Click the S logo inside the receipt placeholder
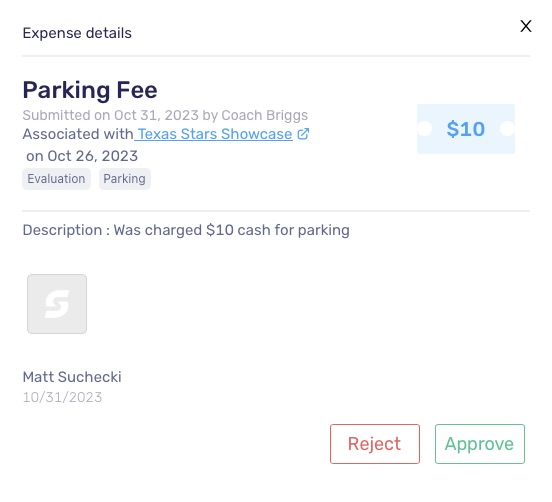The image size is (552, 502). coord(57,304)
